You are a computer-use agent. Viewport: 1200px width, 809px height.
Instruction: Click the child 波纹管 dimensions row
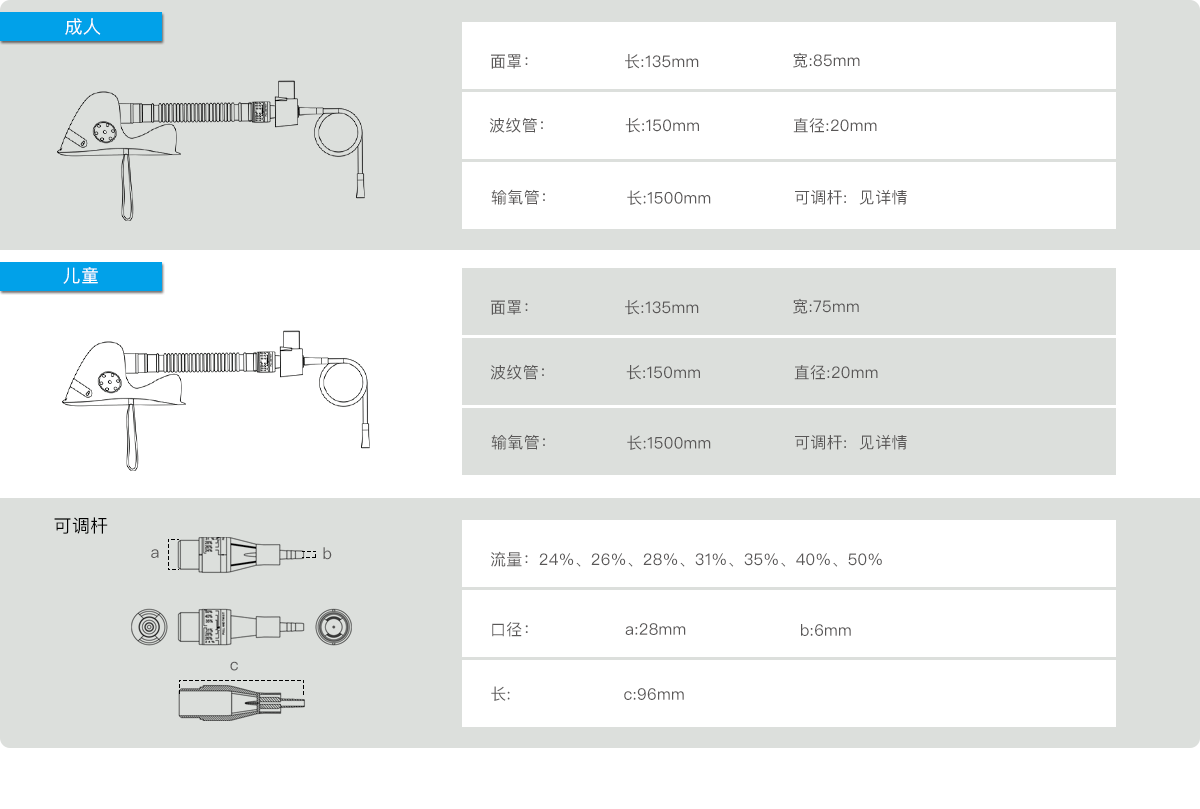788,373
